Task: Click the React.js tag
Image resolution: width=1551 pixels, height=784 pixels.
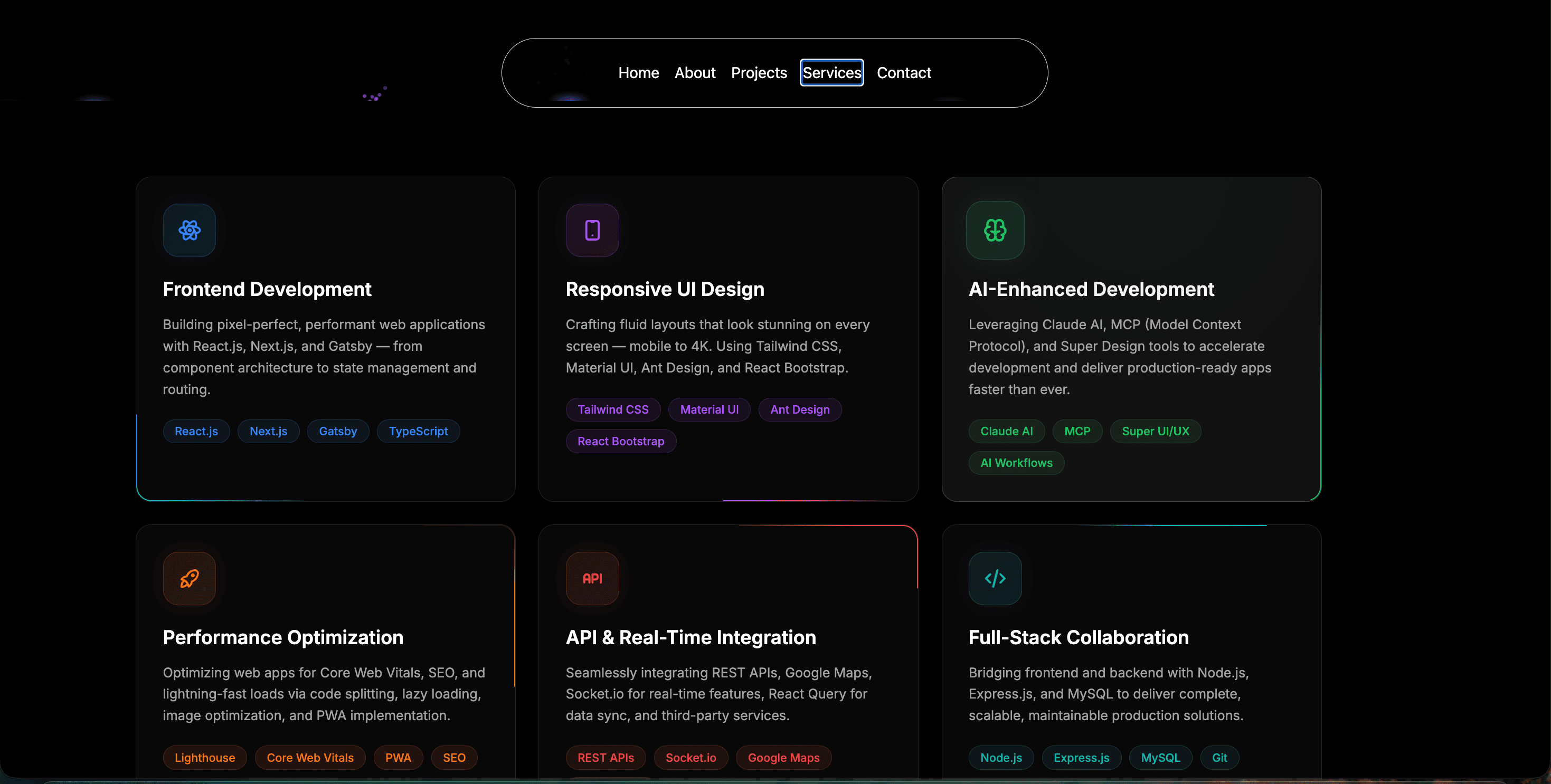Action: click(196, 432)
